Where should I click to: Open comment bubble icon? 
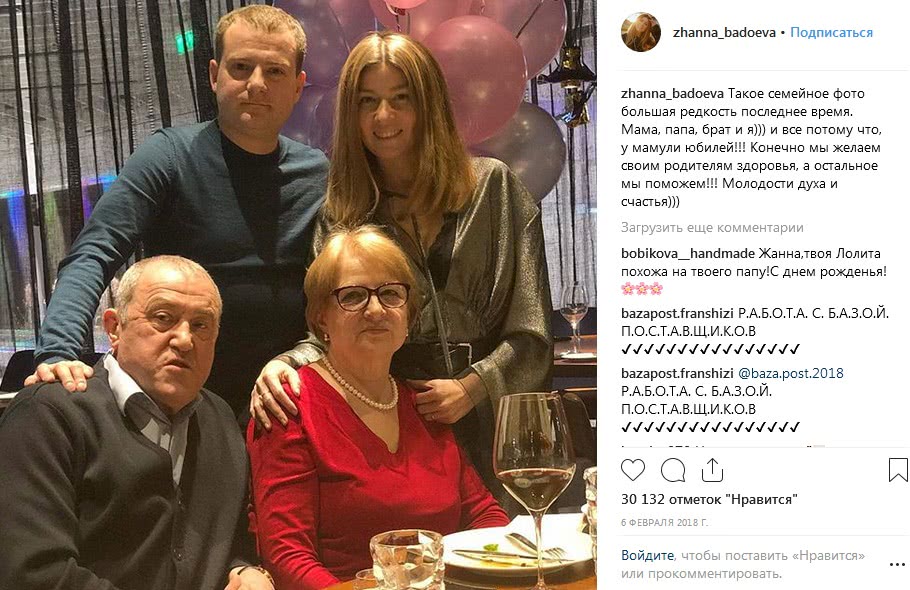coord(673,470)
